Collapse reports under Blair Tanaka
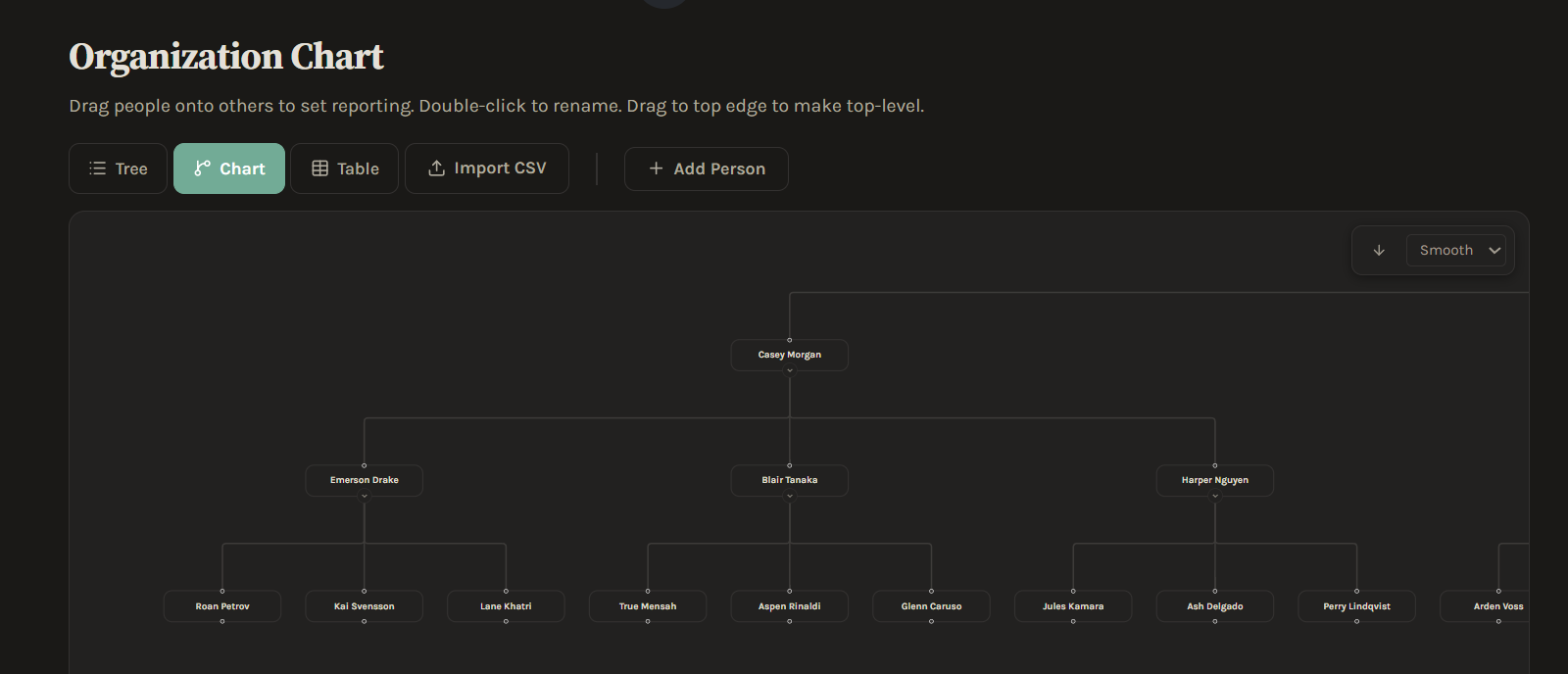Image resolution: width=1568 pixels, height=674 pixels. (x=790, y=496)
